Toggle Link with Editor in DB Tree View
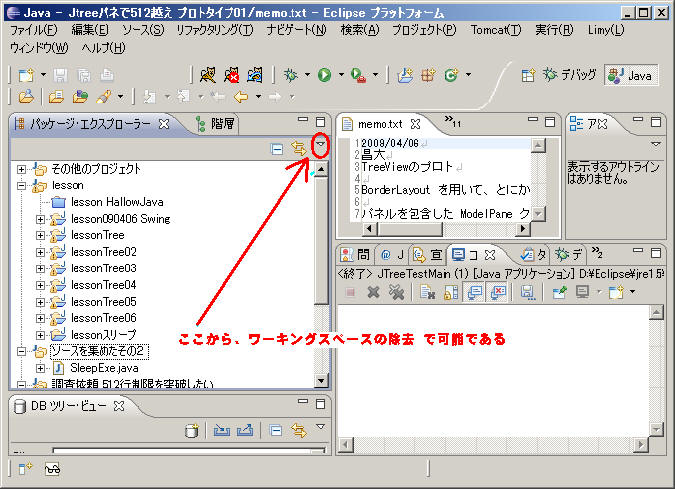Image resolution: width=675 pixels, height=489 pixels. 298,430
